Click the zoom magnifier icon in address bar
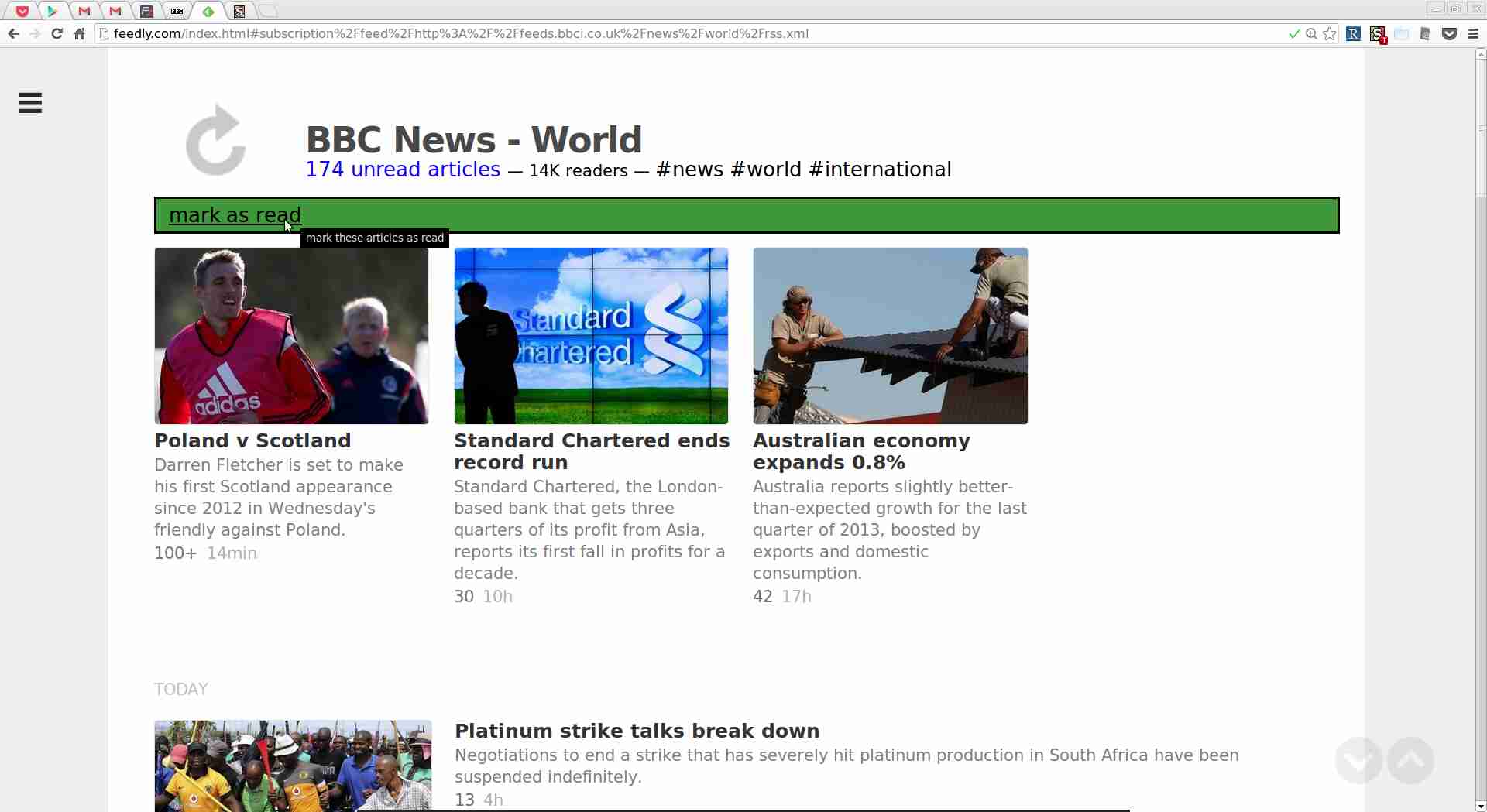 1311,33
